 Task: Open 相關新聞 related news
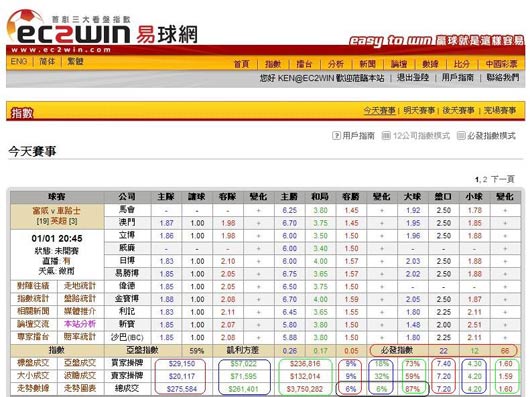[x=33, y=311]
